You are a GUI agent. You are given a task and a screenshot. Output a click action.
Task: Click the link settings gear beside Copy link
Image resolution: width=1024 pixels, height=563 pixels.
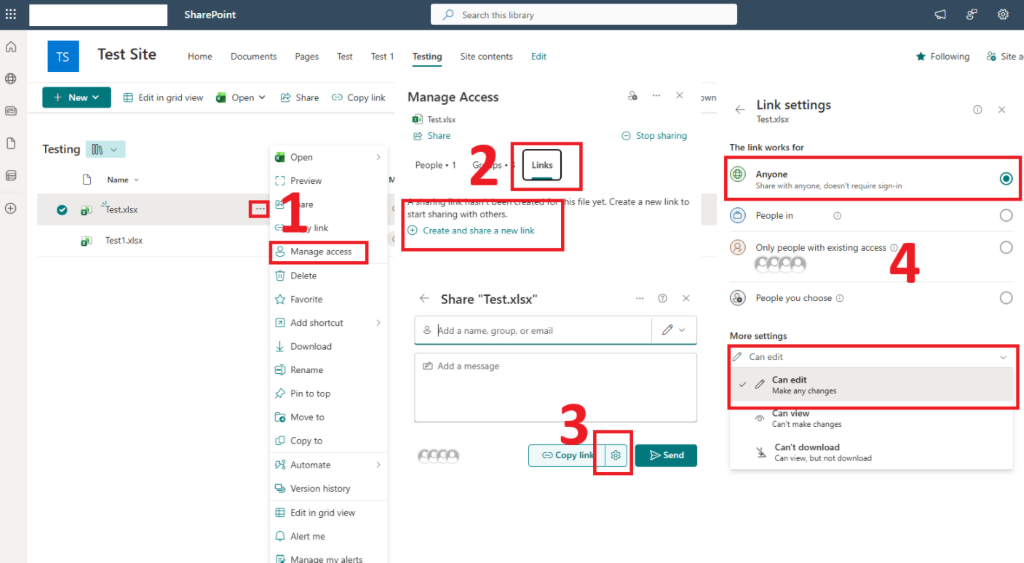click(615, 455)
